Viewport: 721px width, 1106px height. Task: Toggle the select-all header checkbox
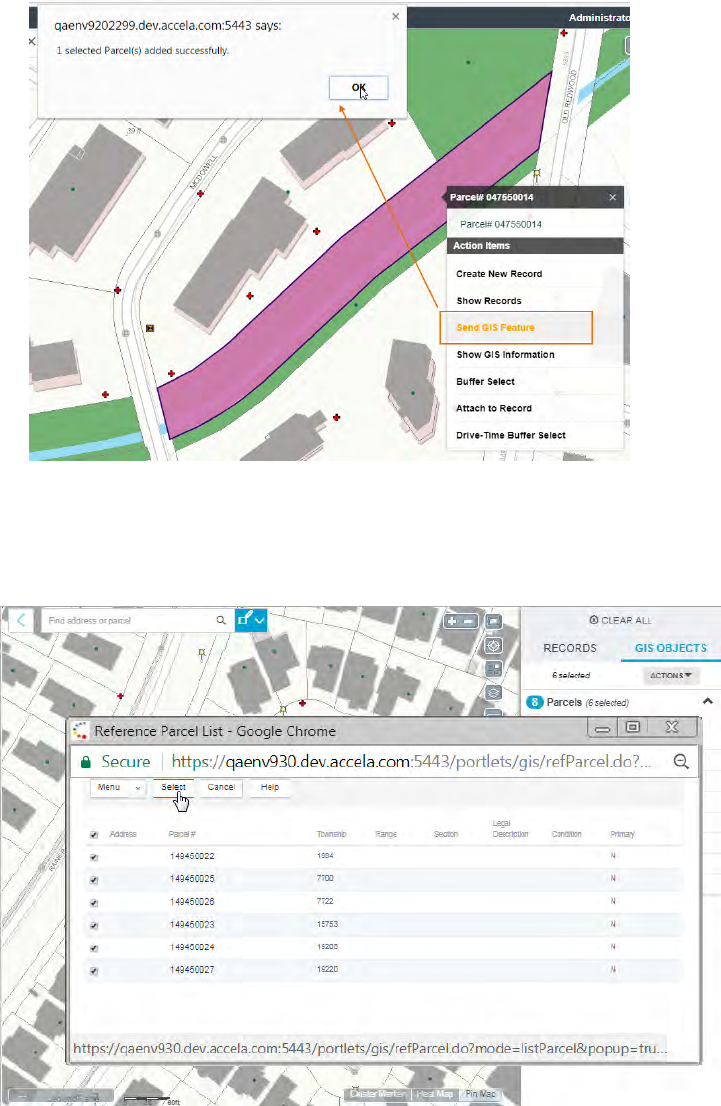click(94, 835)
